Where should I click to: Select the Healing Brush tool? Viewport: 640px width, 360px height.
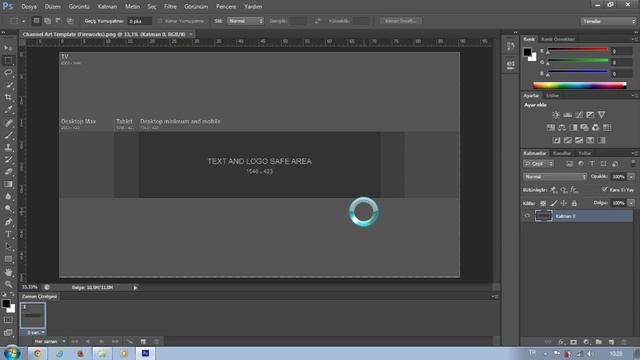click(x=8, y=122)
